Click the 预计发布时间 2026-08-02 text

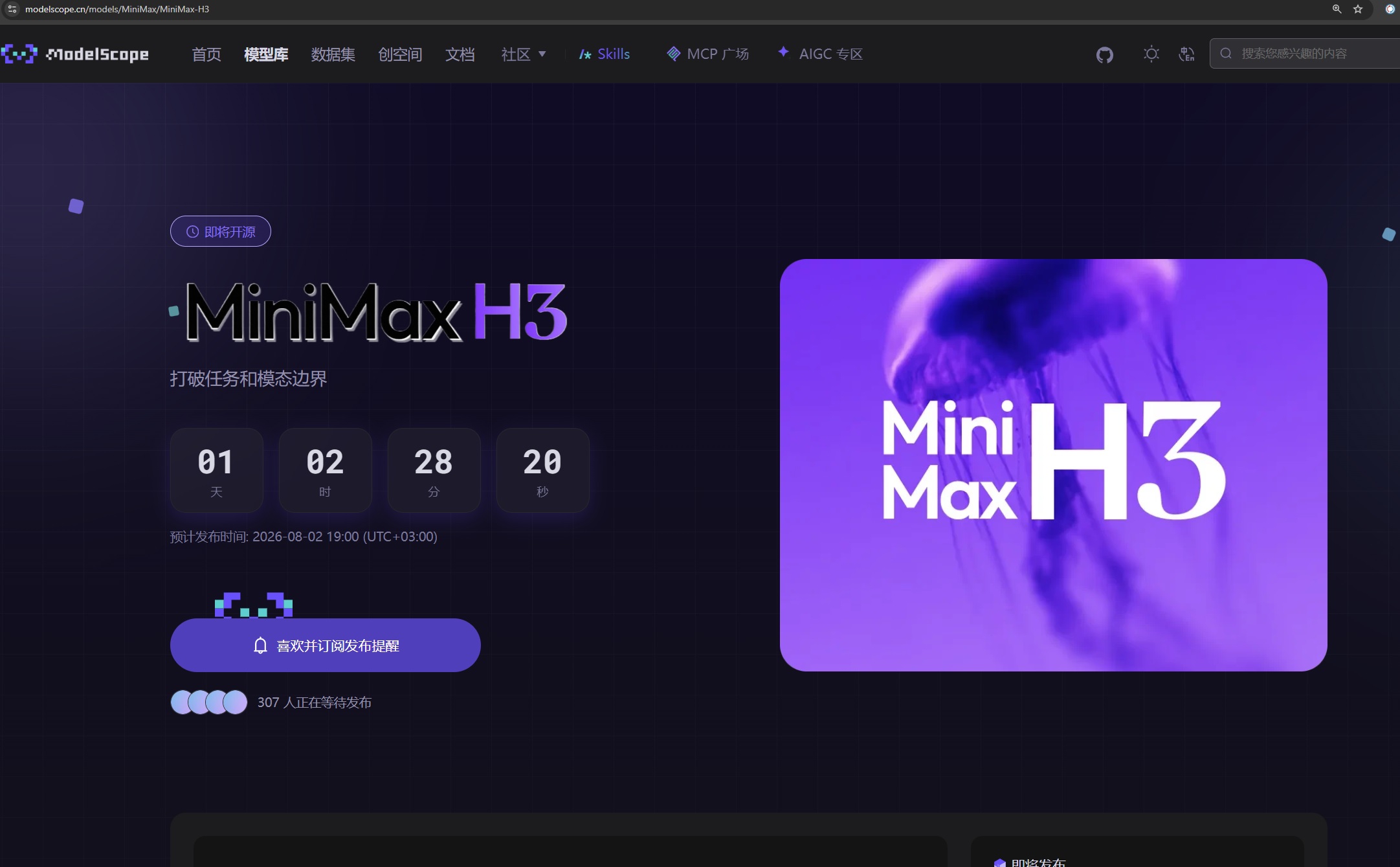304,537
